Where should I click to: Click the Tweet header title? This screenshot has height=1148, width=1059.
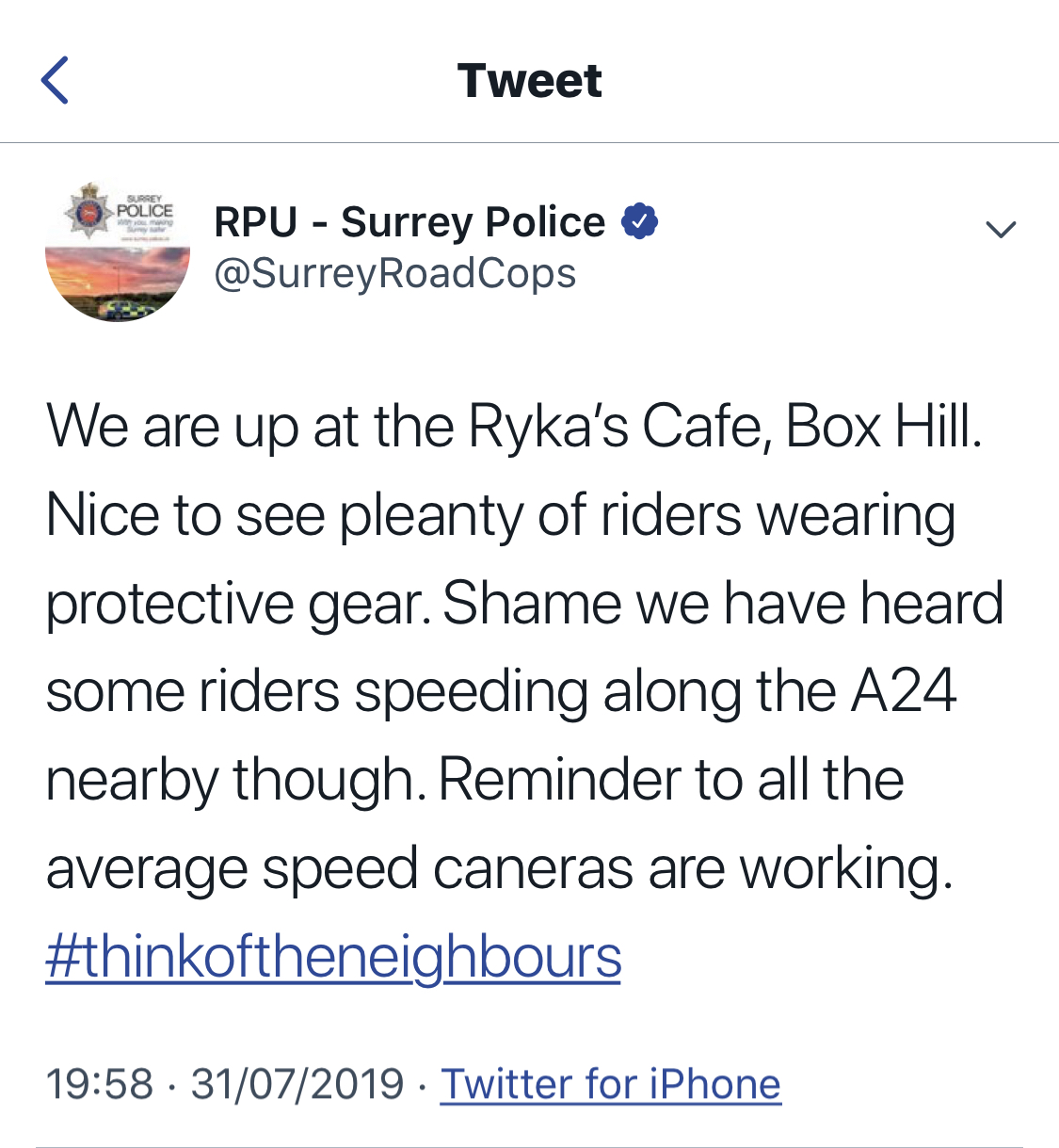[x=529, y=81]
